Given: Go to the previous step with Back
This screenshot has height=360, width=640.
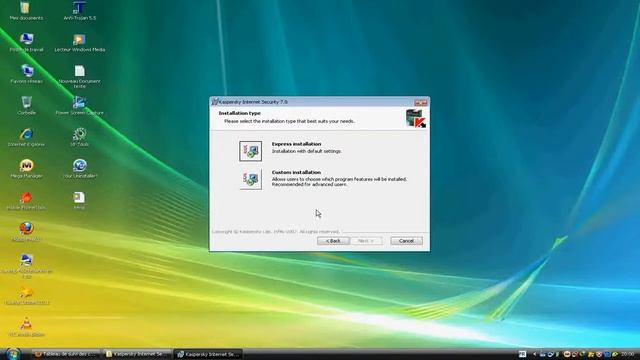Looking at the screenshot, I should [333, 241].
